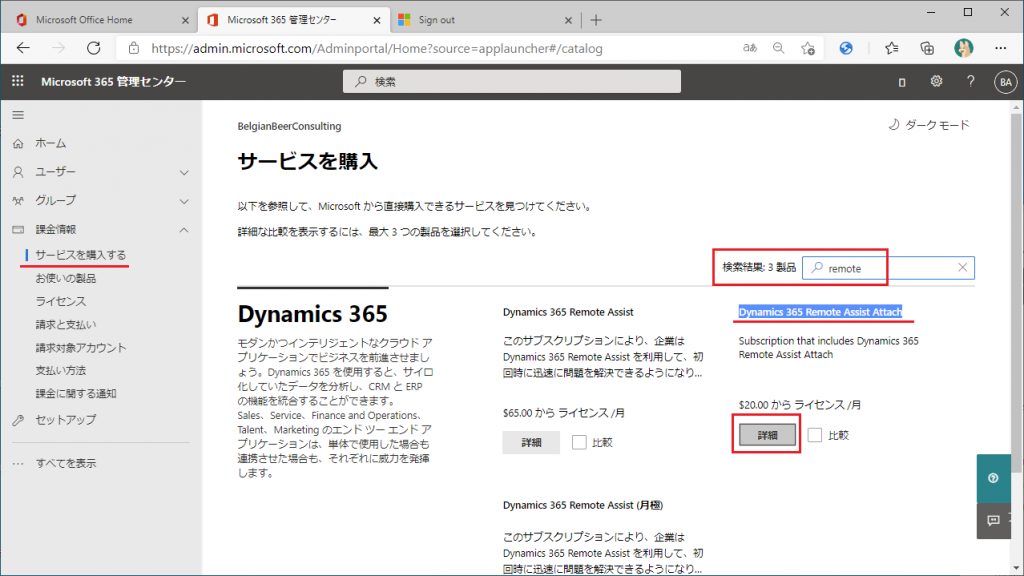Open the floating feedback chat button
Screen dimensions: 1024x576
993,520
